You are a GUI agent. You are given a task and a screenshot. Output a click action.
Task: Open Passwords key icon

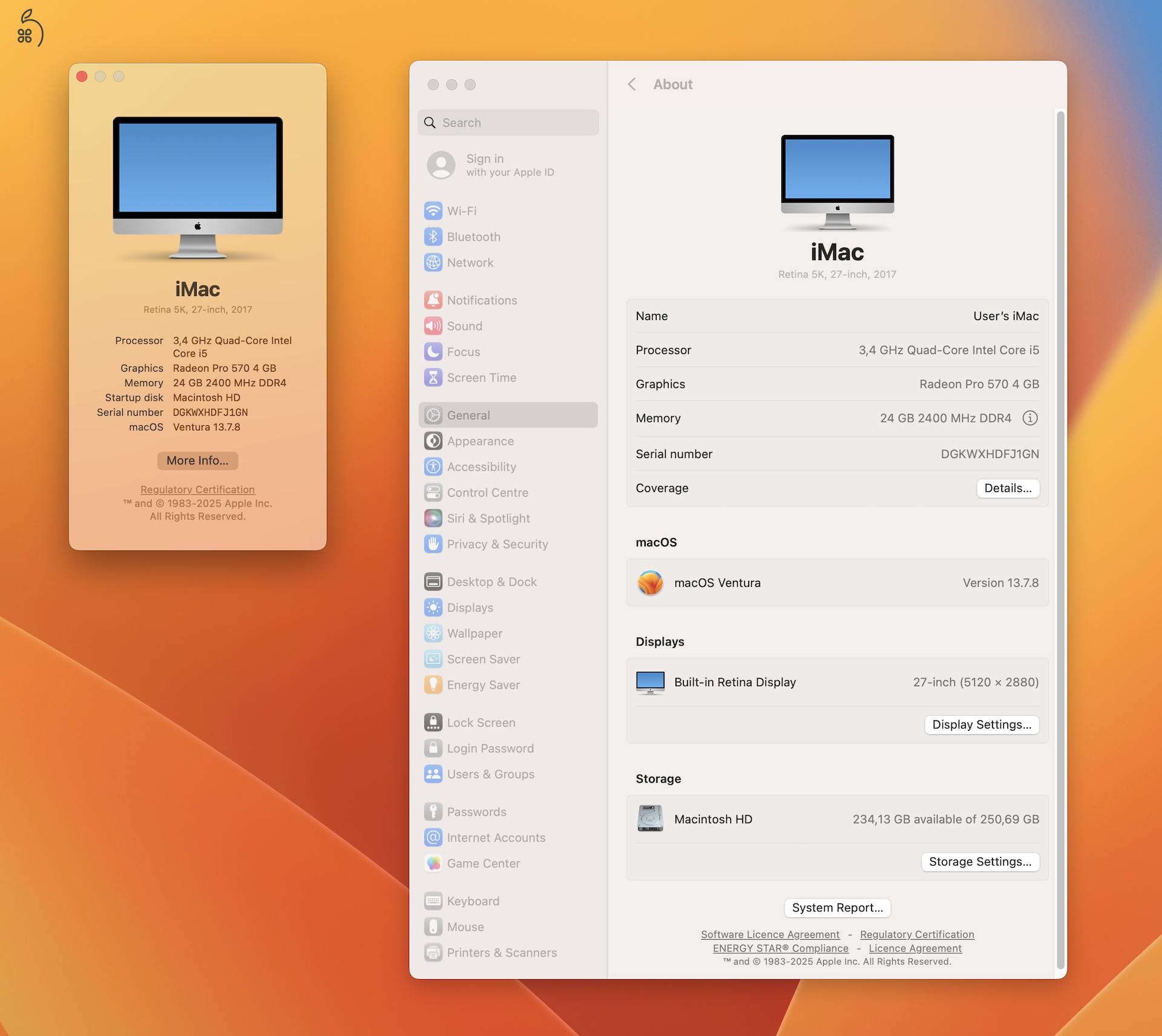(x=433, y=812)
